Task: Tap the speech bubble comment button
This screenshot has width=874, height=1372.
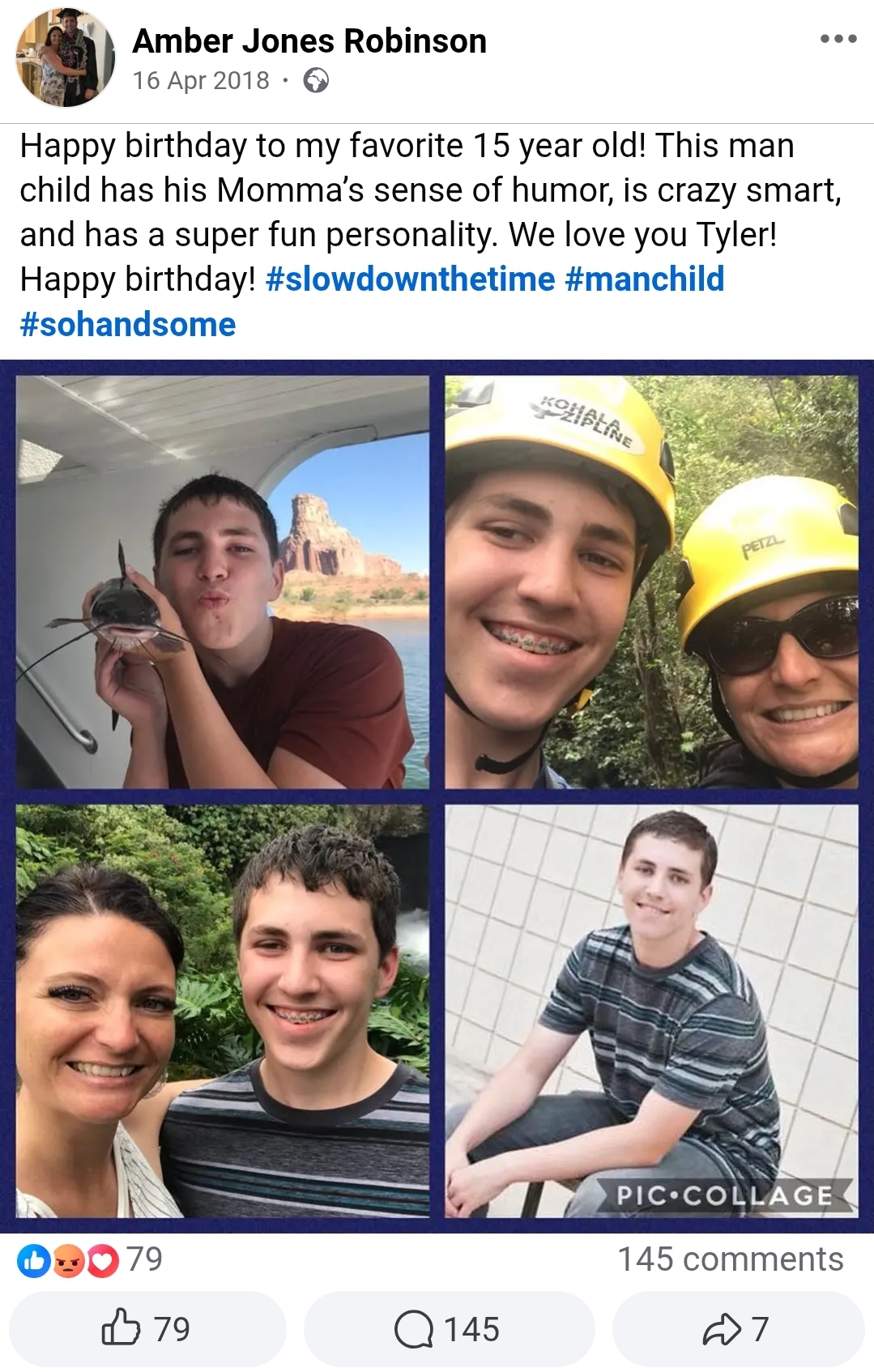Action: point(449,1329)
